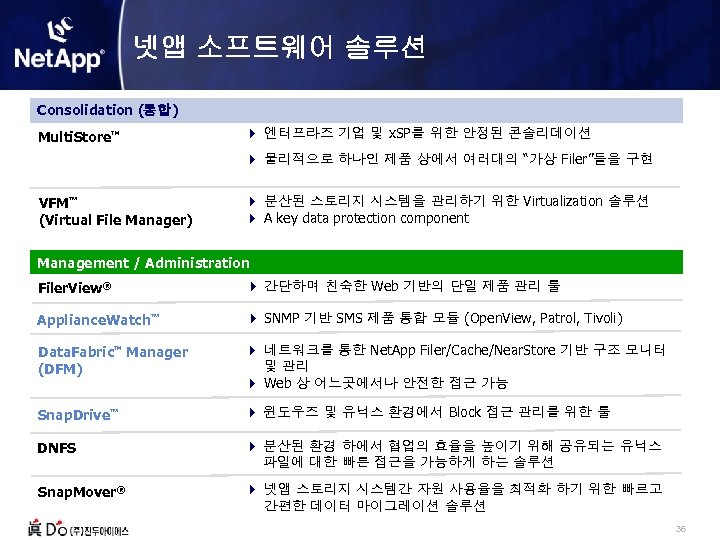Select "Web 상 어느곳에서나 안전한 접근 가능"
Viewport: 720px width, 540px height.
(386, 382)
